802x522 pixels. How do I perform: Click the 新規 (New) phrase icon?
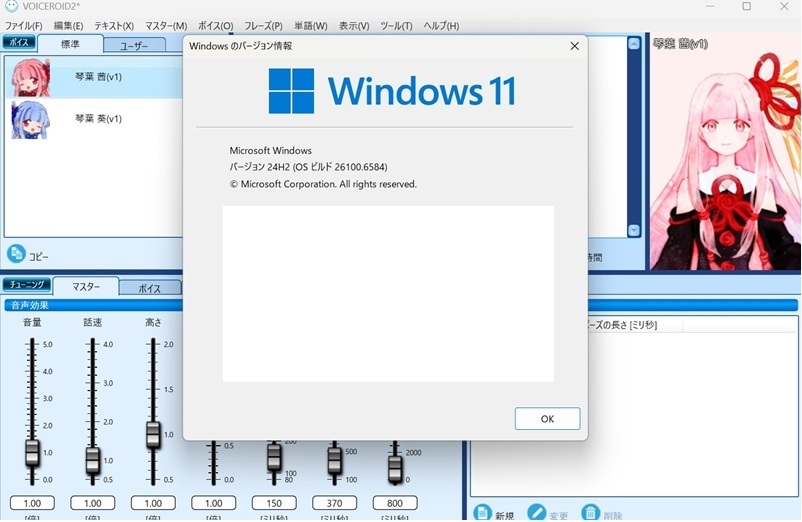tap(482, 512)
